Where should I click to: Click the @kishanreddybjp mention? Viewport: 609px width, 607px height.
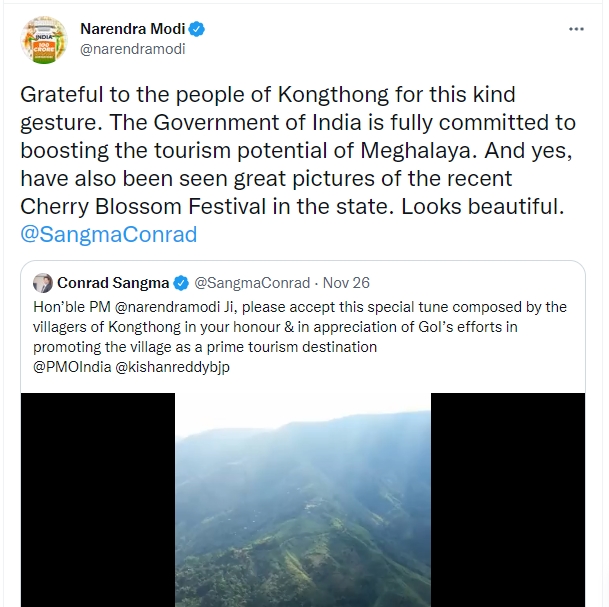(176, 366)
